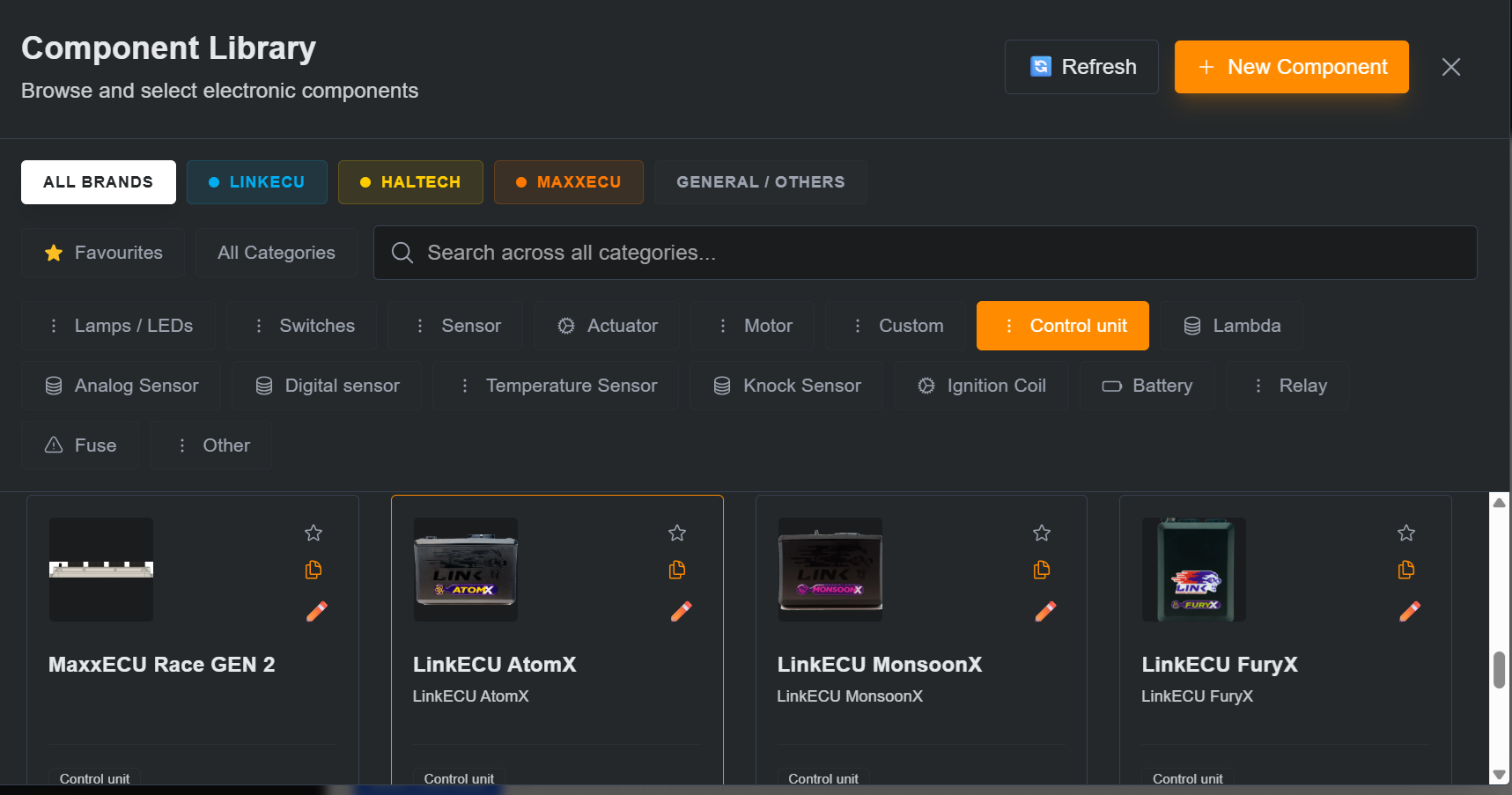Screen dimensions: 1512x795
Task: Show Knock Sensor components
Action: click(x=786, y=386)
